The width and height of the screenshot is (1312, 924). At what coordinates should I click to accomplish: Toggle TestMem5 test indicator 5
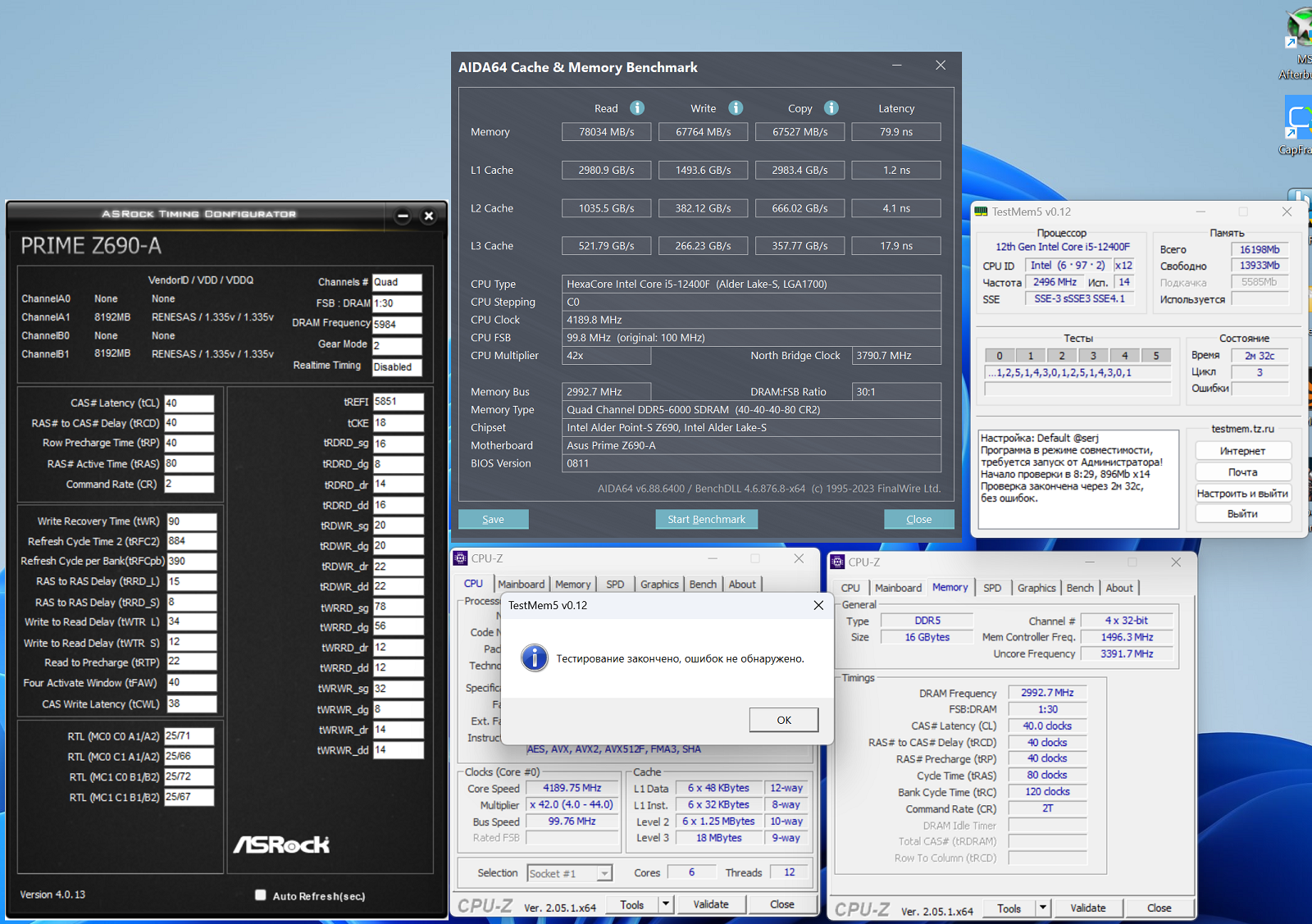[x=1156, y=356]
